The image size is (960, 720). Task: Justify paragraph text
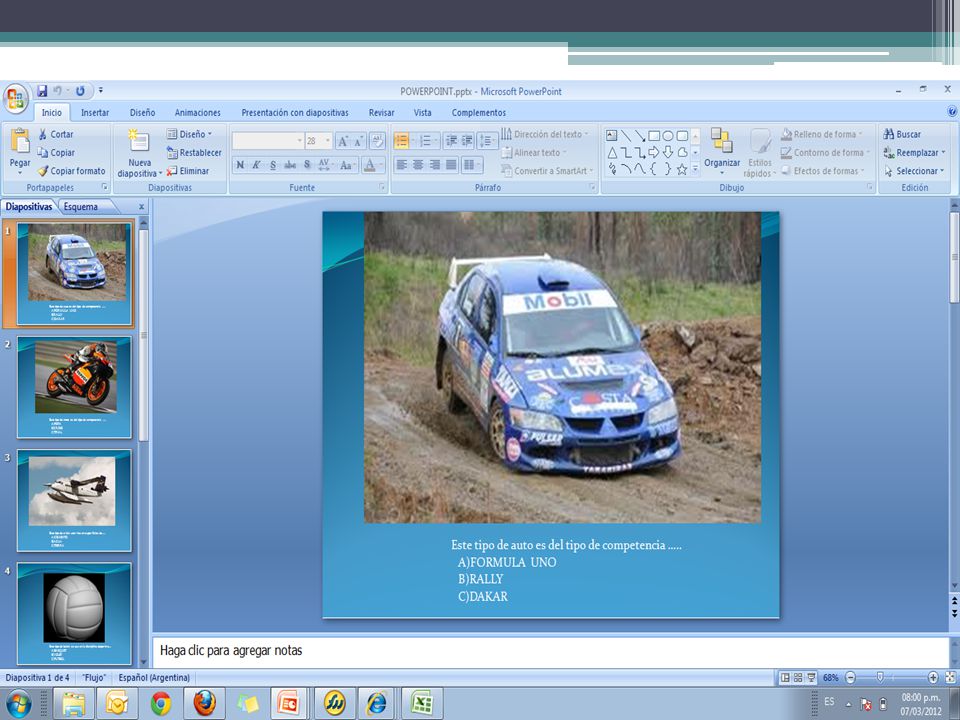point(451,165)
